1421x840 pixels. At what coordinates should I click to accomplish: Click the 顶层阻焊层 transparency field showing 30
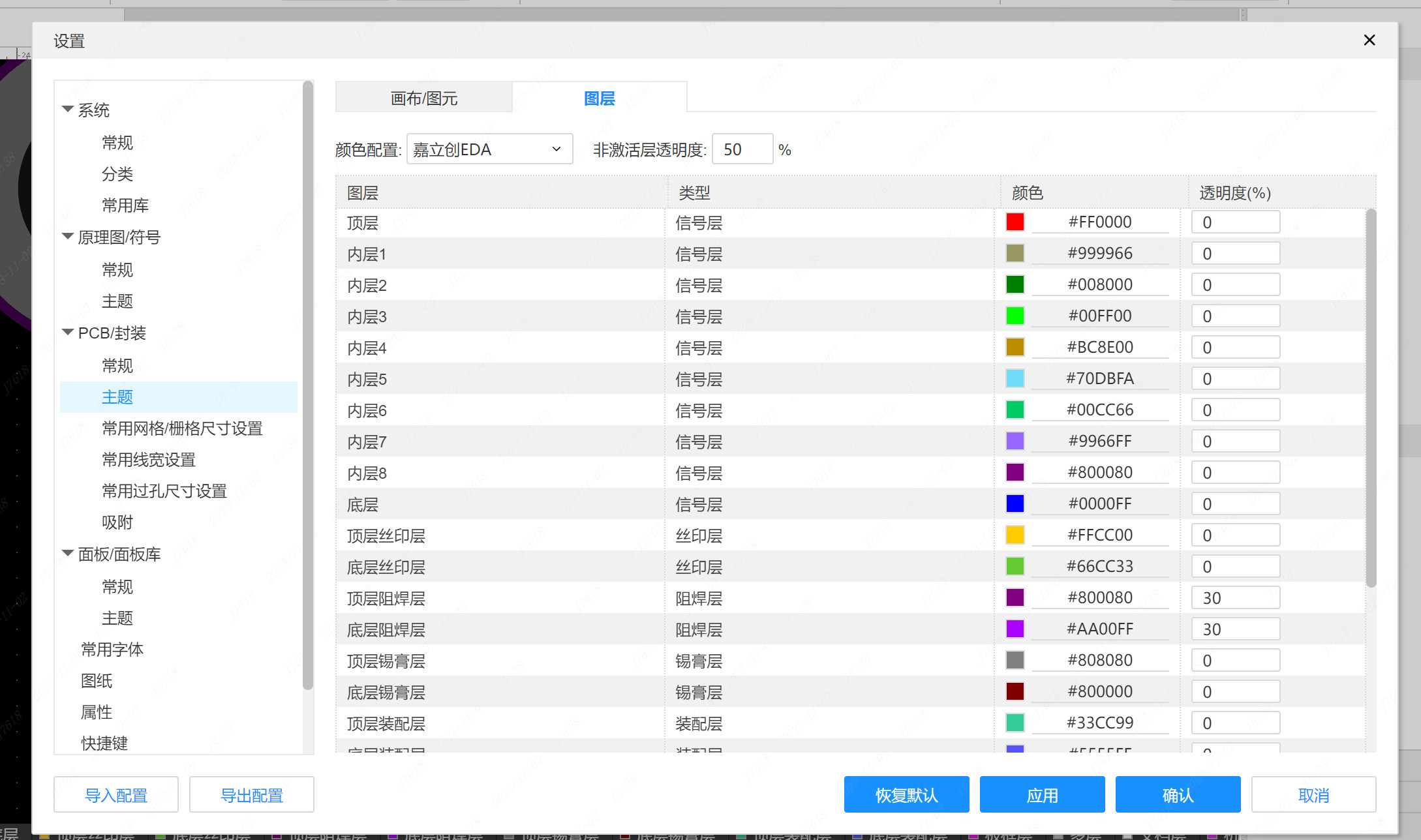coord(1236,597)
